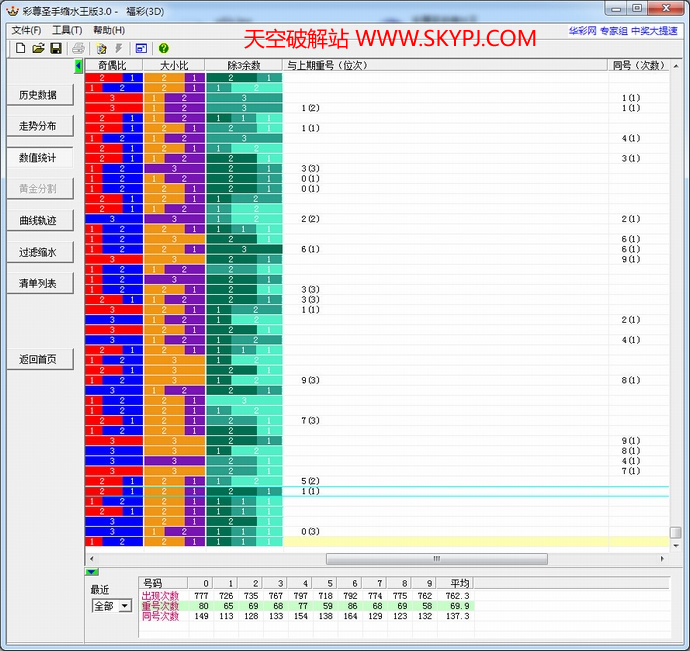Click the Save floppy disk icon
Screen dimensions: 690x651
tap(56, 48)
